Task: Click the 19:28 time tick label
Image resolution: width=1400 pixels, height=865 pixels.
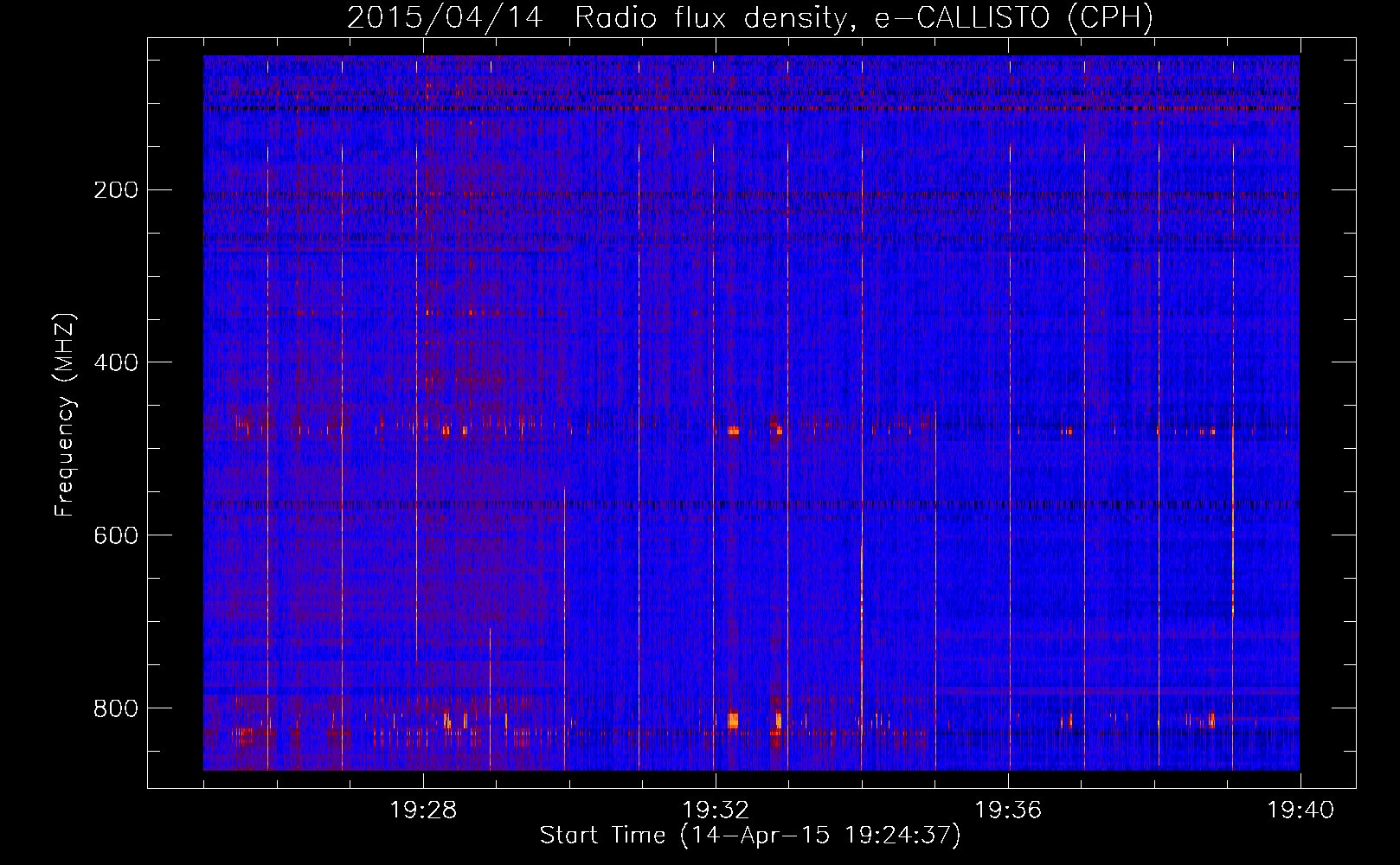Action: point(423,811)
